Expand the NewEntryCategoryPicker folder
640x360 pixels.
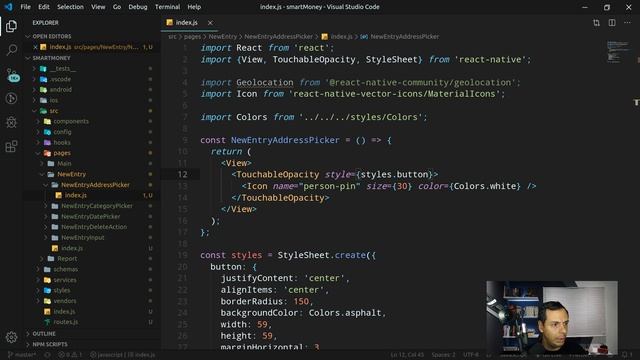pos(97,206)
